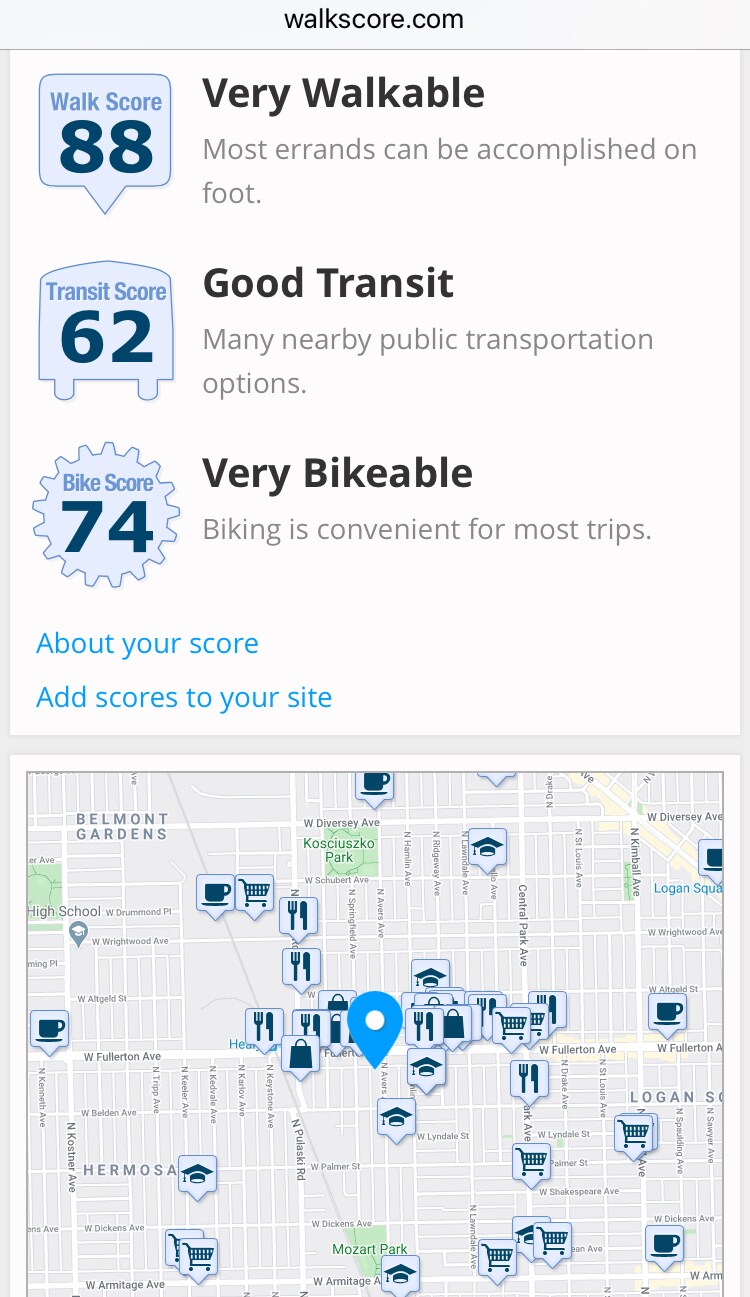Select coffee cup marker by W Altgeld St right side

[x=667, y=1010]
